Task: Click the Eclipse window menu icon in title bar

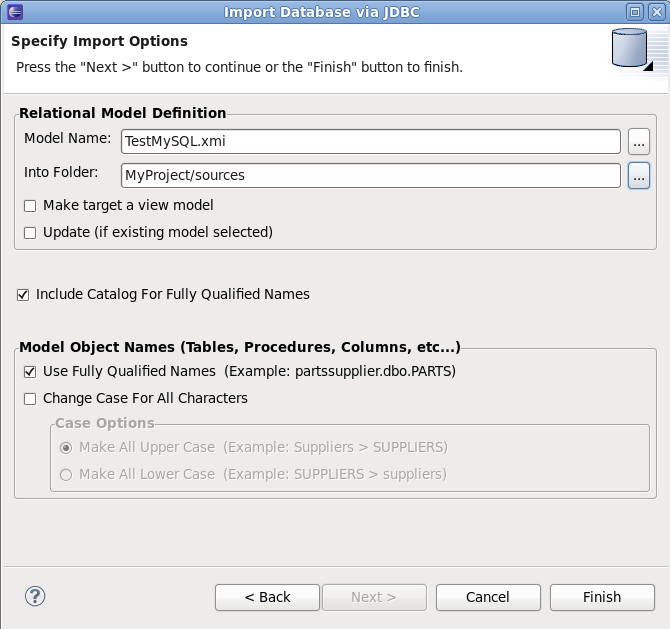Action: [11, 12]
